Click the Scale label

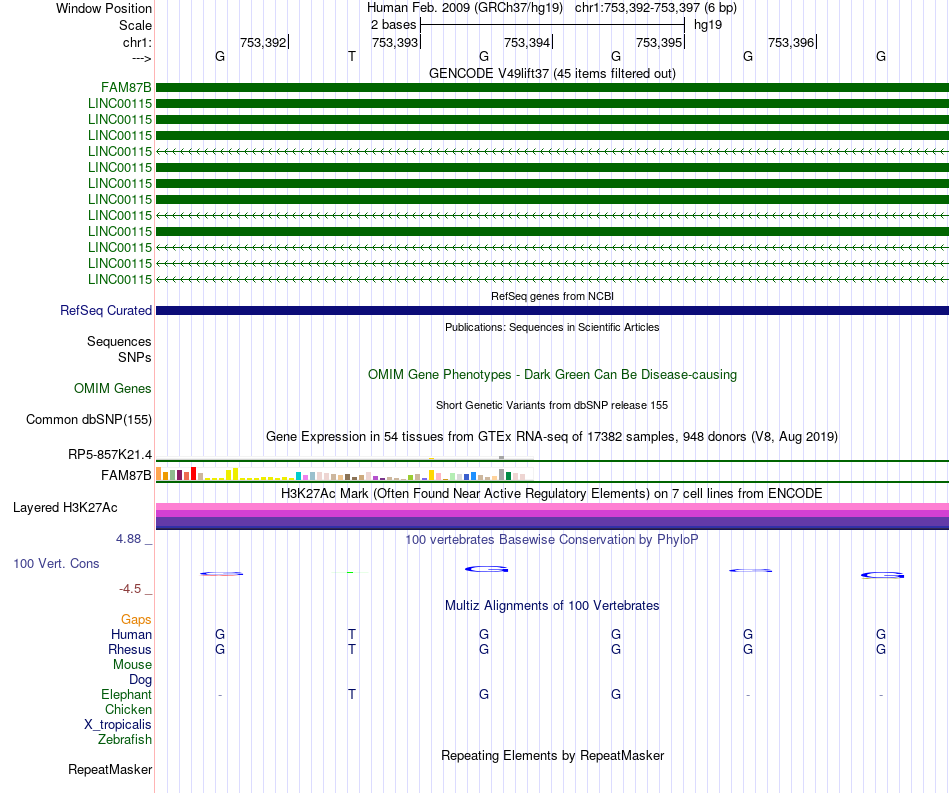(x=135, y=25)
